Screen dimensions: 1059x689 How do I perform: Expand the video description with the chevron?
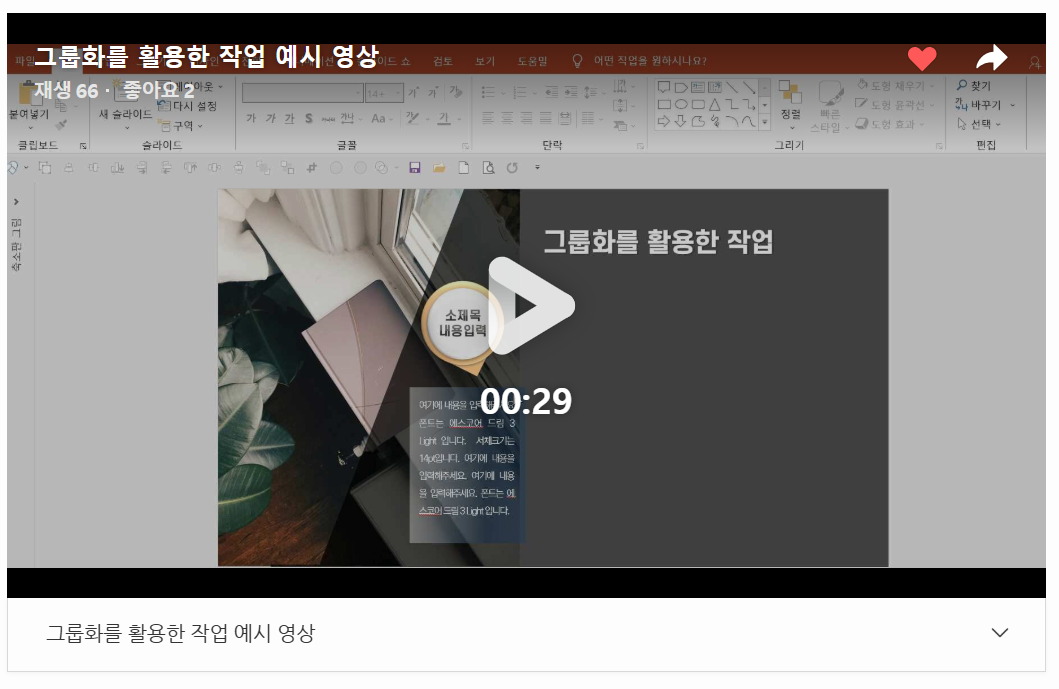(x=1000, y=633)
